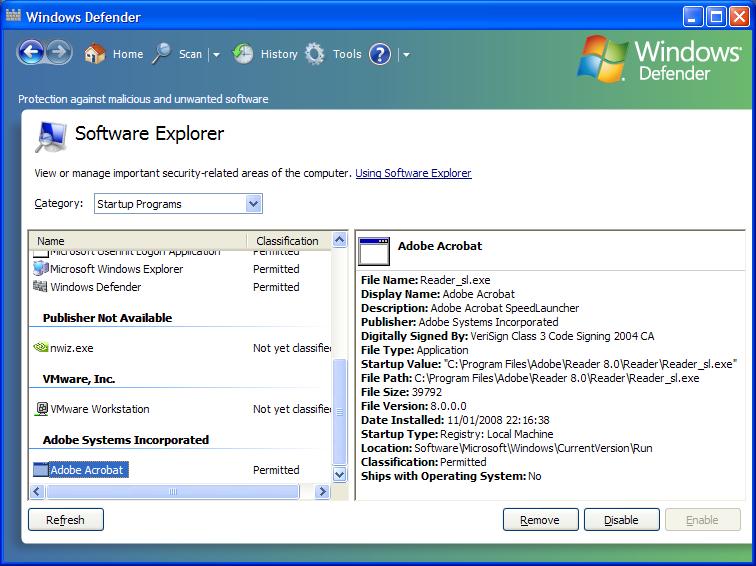This screenshot has width=756, height=566.
Task: Click the File Size 39792 detail
Action: (x=402, y=392)
